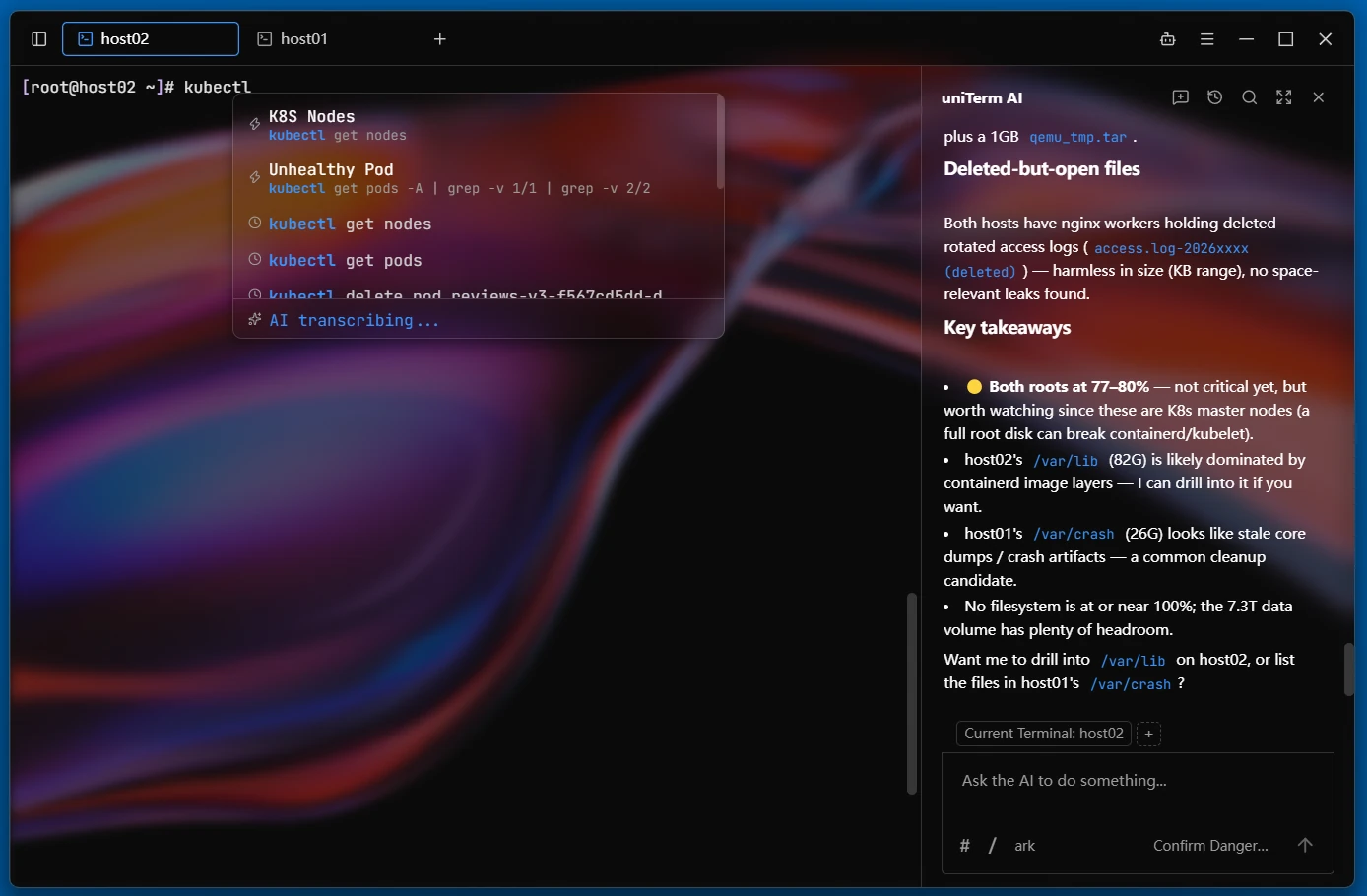This screenshot has width=1367, height=896.
Task: Toggle the sidebar panel icon
Action: point(39,39)
